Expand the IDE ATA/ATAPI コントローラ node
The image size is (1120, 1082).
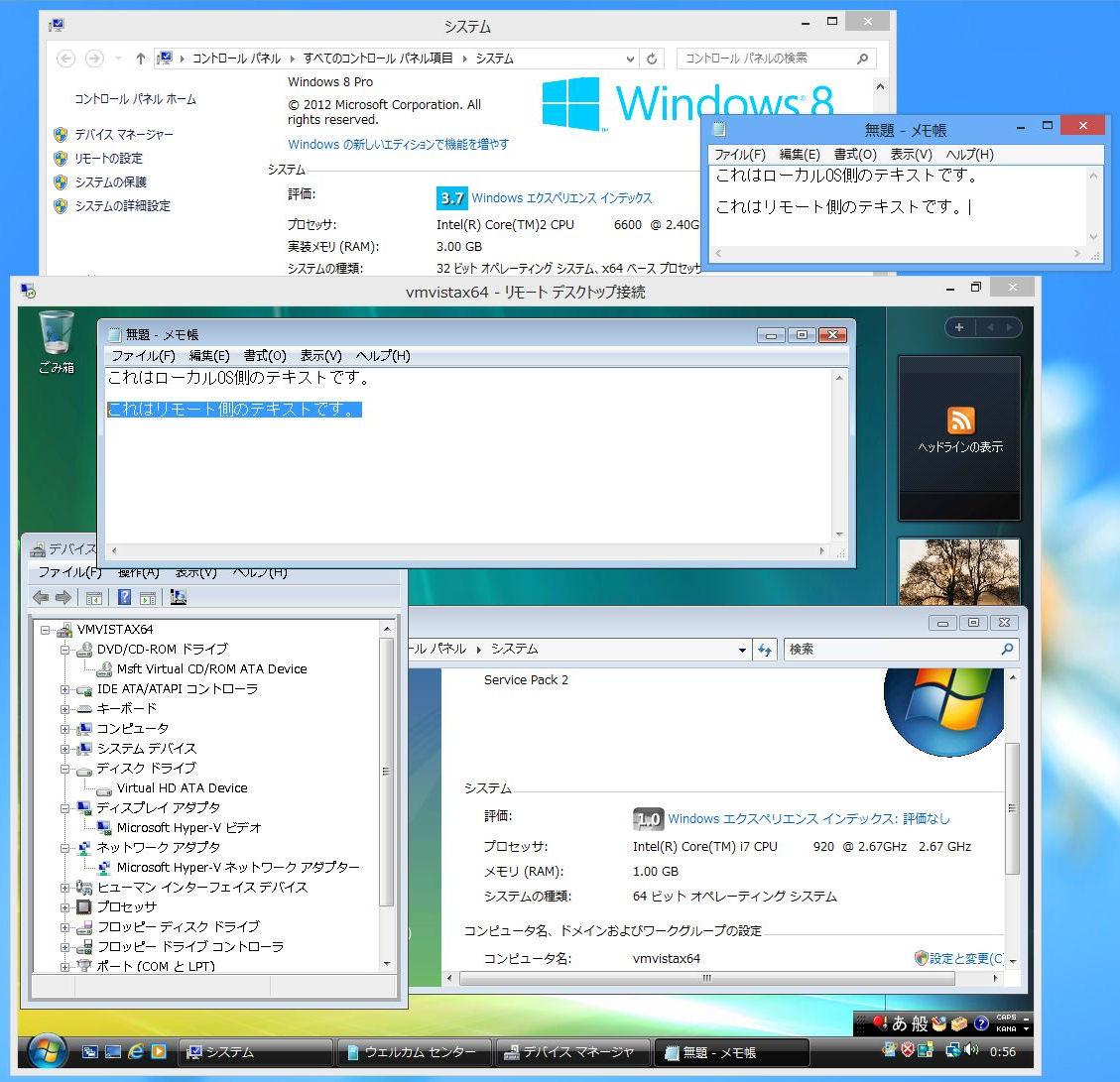(65, 690)
